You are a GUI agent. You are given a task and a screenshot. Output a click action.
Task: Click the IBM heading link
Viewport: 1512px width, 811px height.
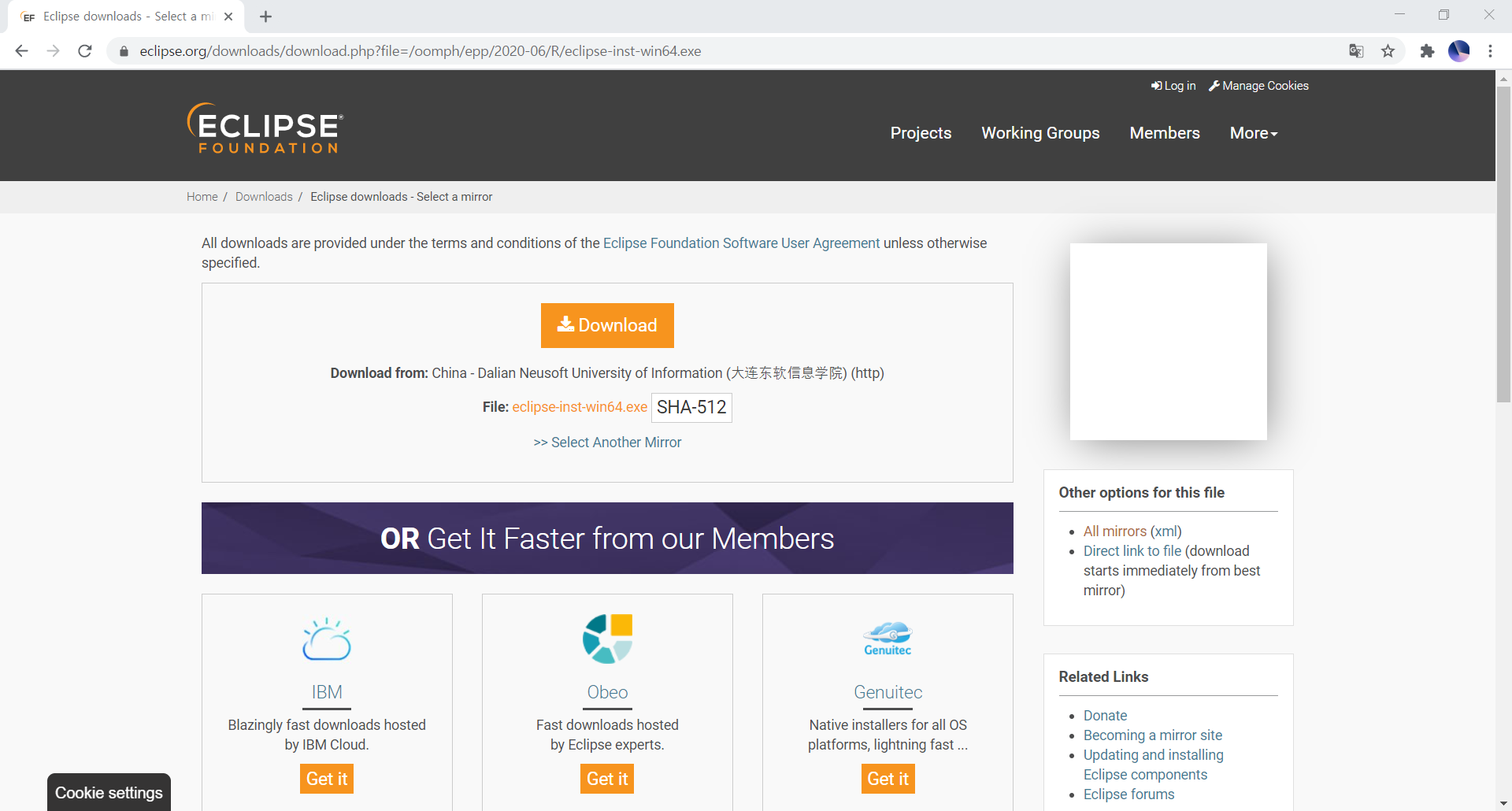point(327,692)
